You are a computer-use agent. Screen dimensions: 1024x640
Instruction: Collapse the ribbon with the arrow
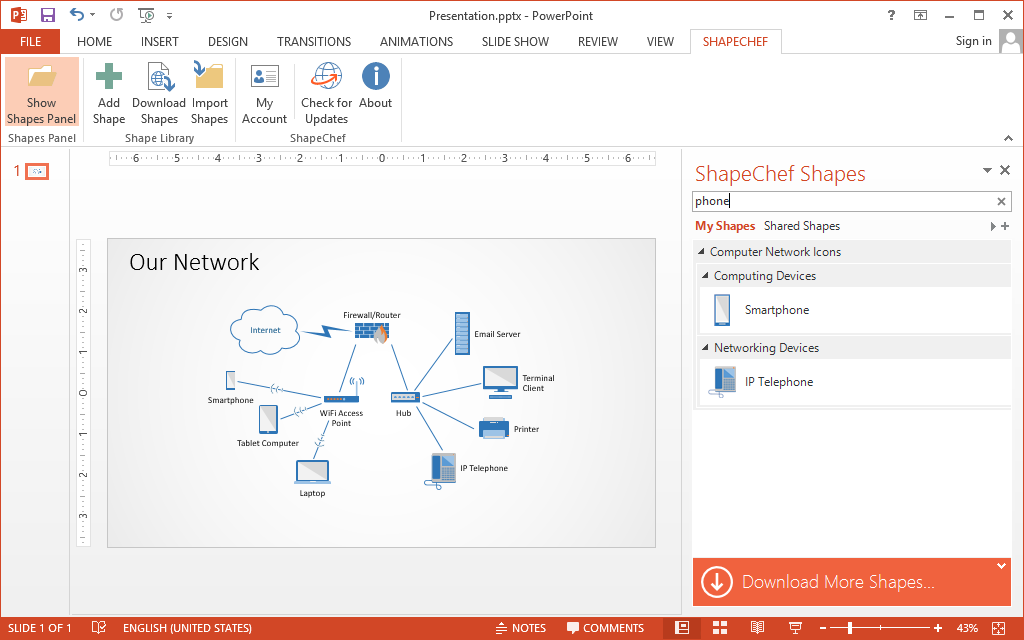(1008, 138)
